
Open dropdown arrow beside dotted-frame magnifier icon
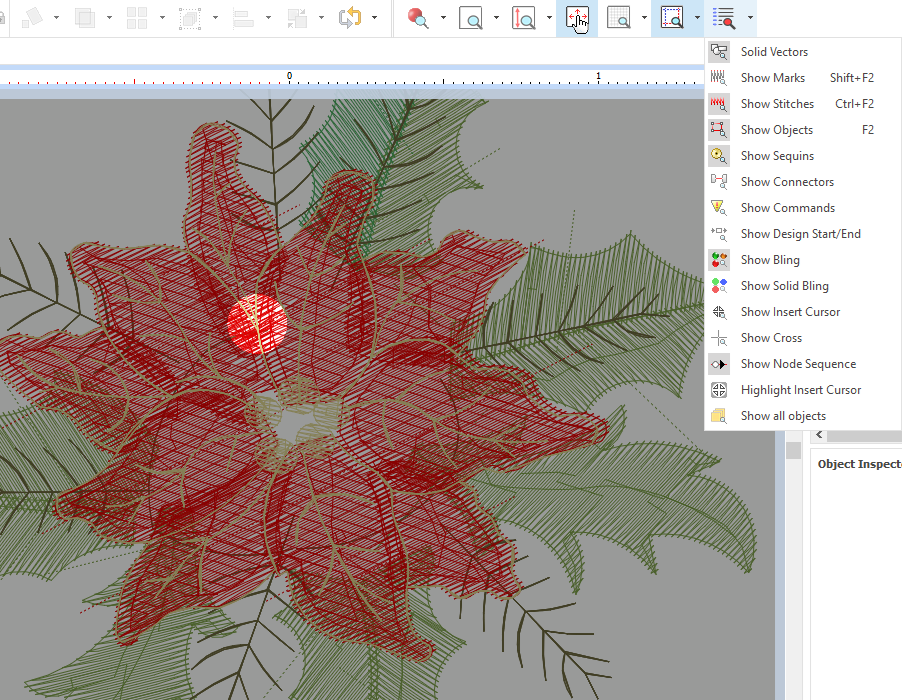point(697,18)
